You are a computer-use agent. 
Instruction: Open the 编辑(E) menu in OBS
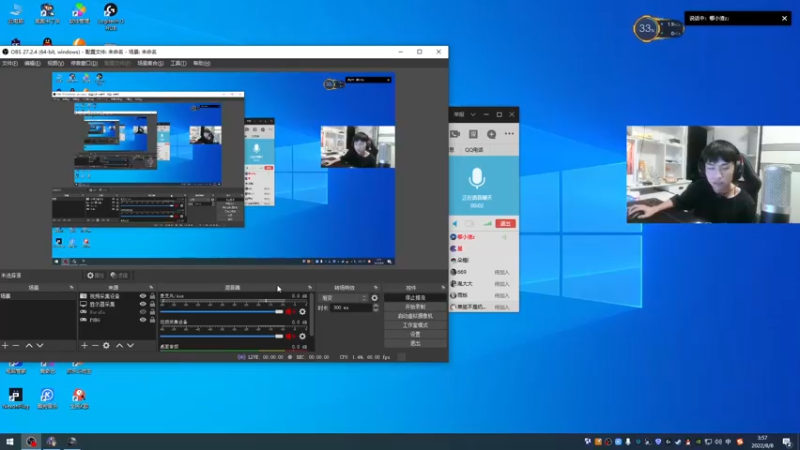(x=32, y=63)
